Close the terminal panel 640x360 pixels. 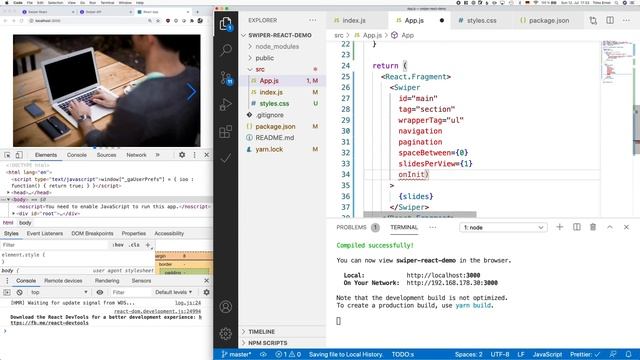tap(627, 227)
